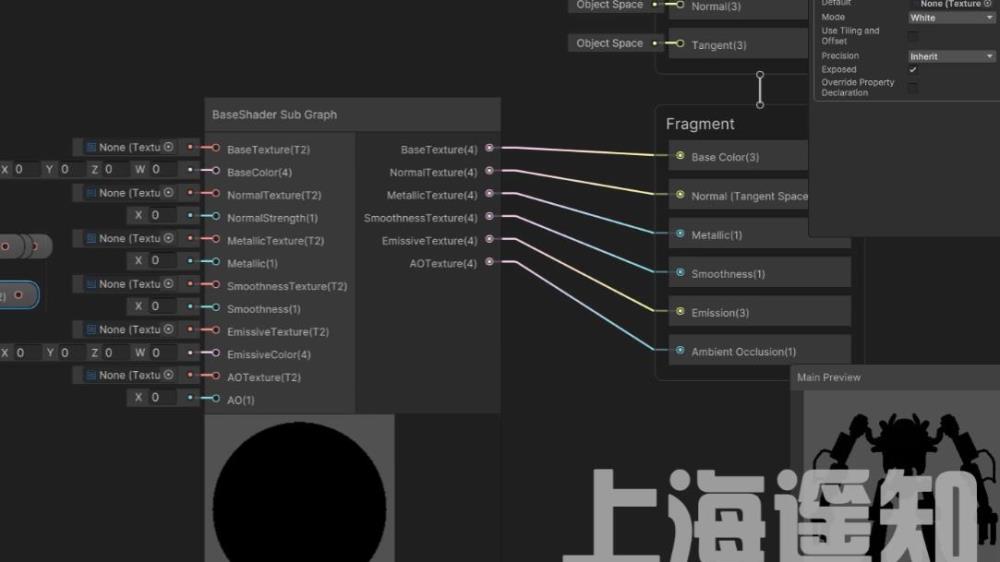1000x562 pixels.
Task: Open texture picker for the BaseTexture slot
Action: [x=168, y=147]
